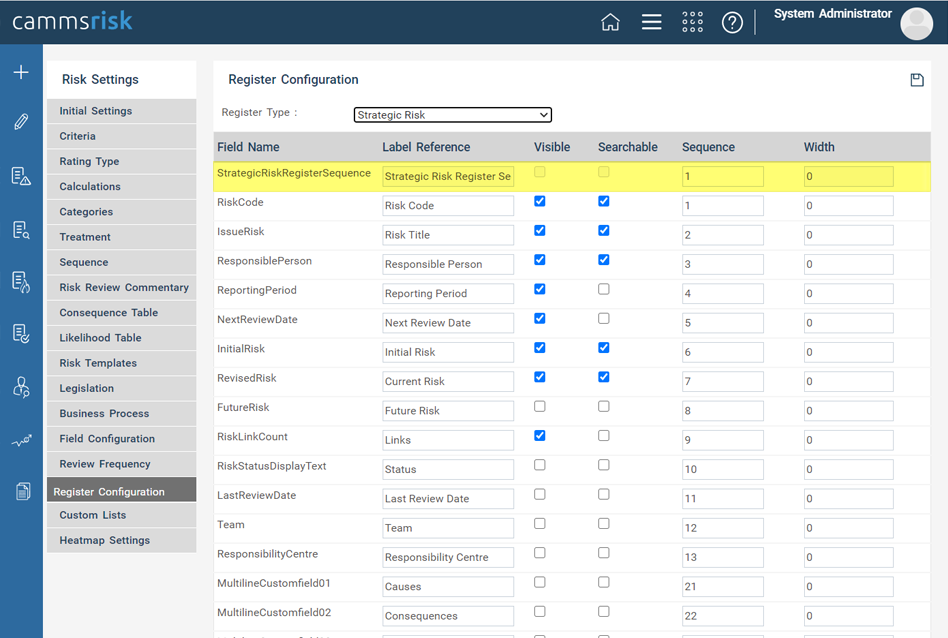The height and width of the screenshot is (638, 948).
Task: Open Risk Review Commentary
Action: (122, 288)
